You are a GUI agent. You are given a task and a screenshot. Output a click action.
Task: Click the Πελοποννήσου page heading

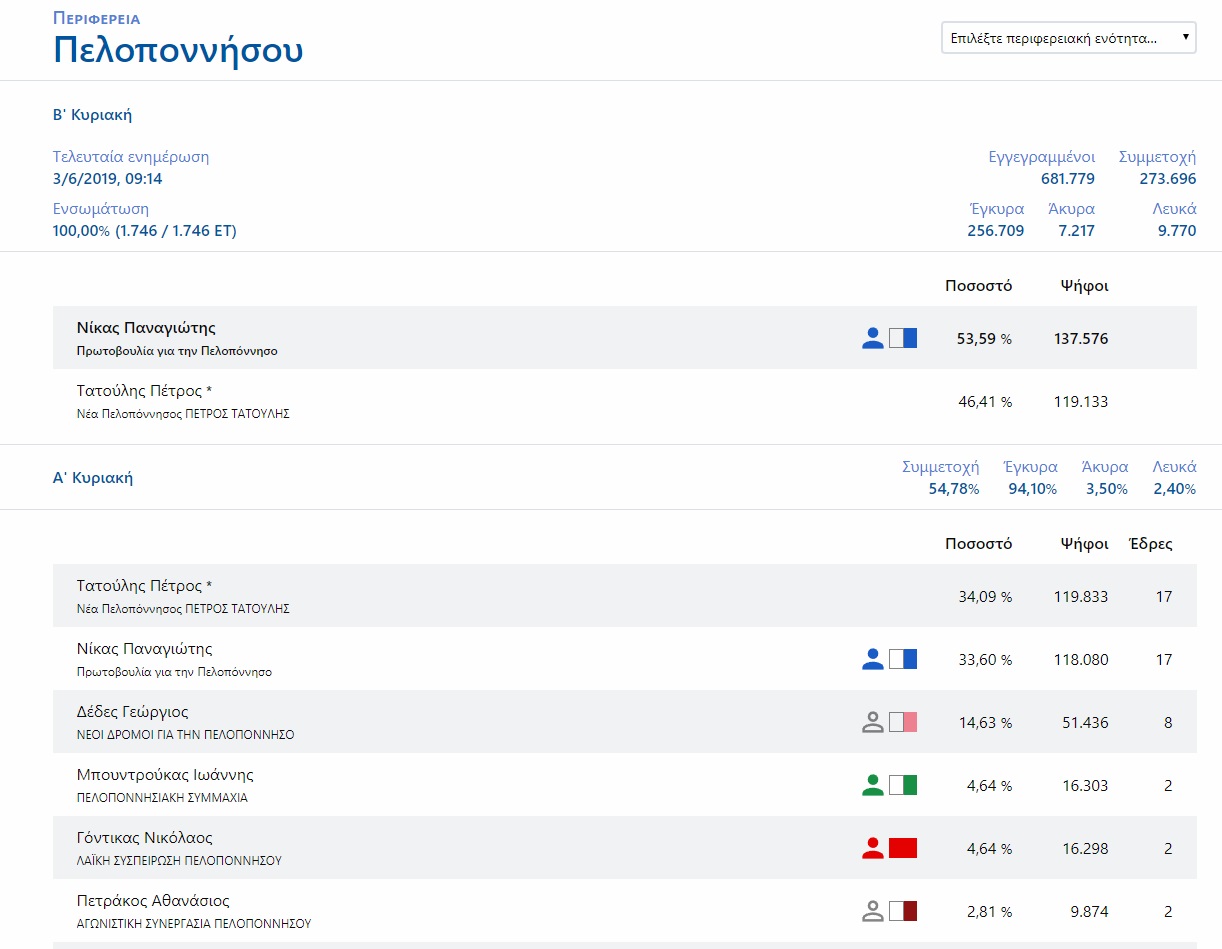point(178,50)
